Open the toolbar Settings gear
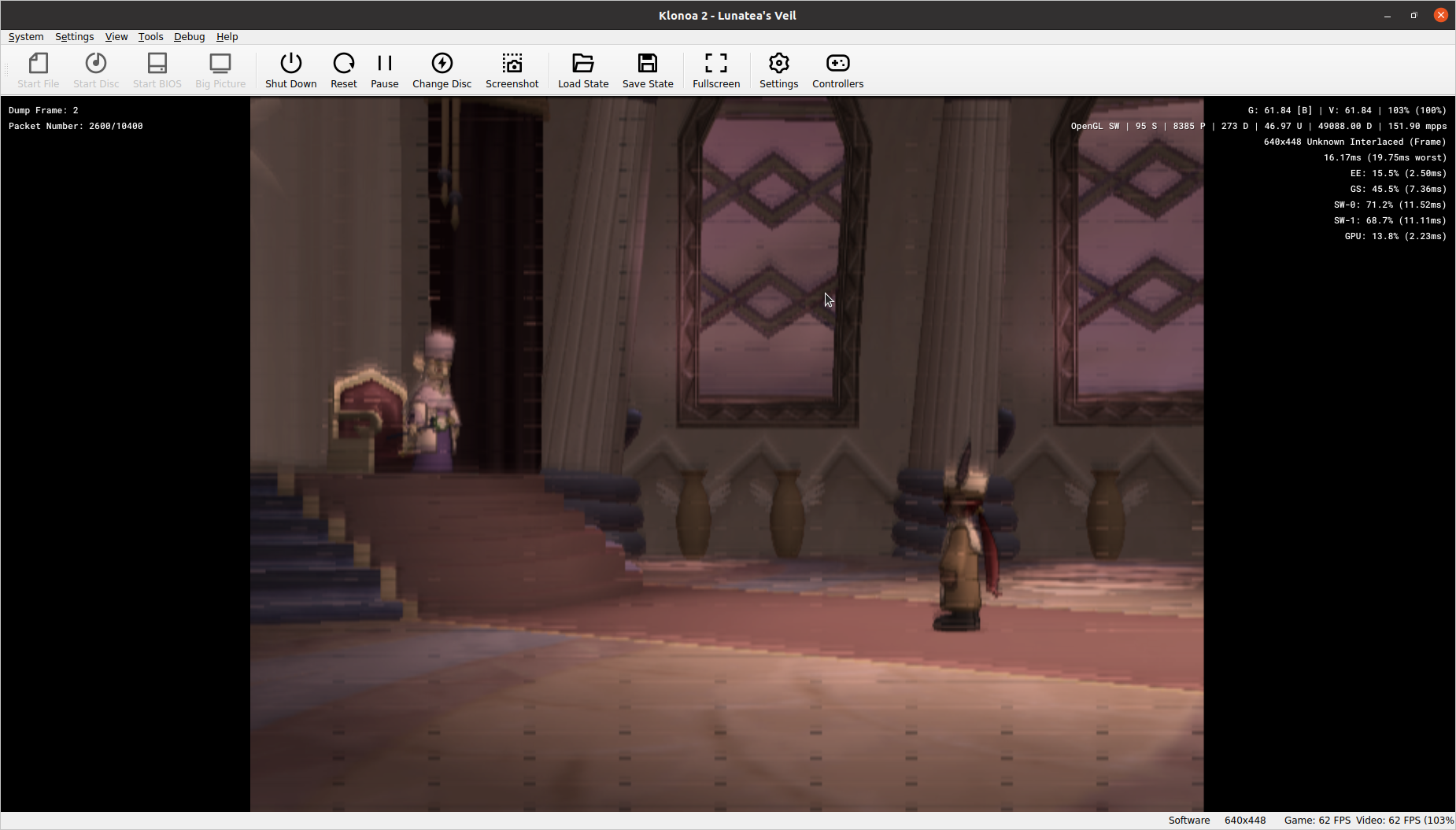 (x=779, y=71)
